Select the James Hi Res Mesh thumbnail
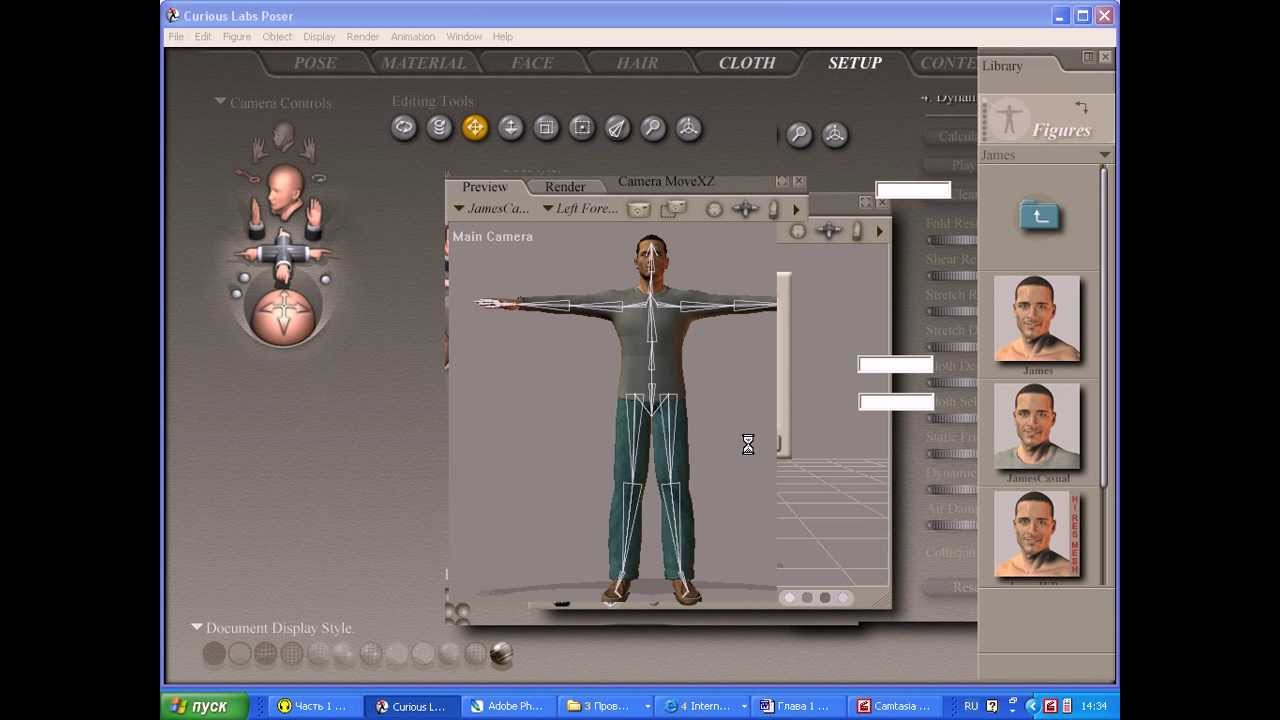Image resolution: width=1280 pixels, height=720 pixels. click(1037, 534)
